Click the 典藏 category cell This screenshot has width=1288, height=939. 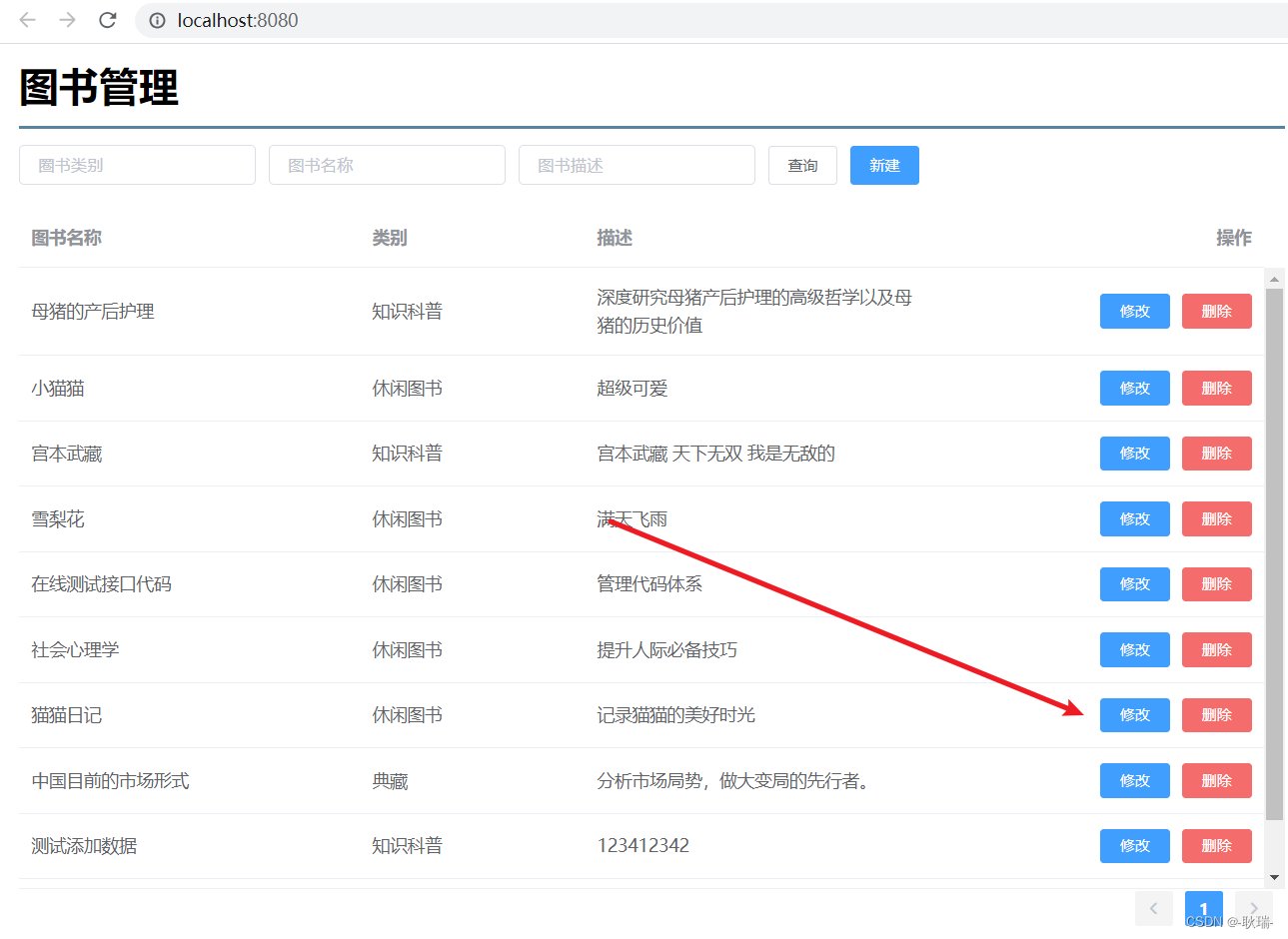[x=390, y=780]
